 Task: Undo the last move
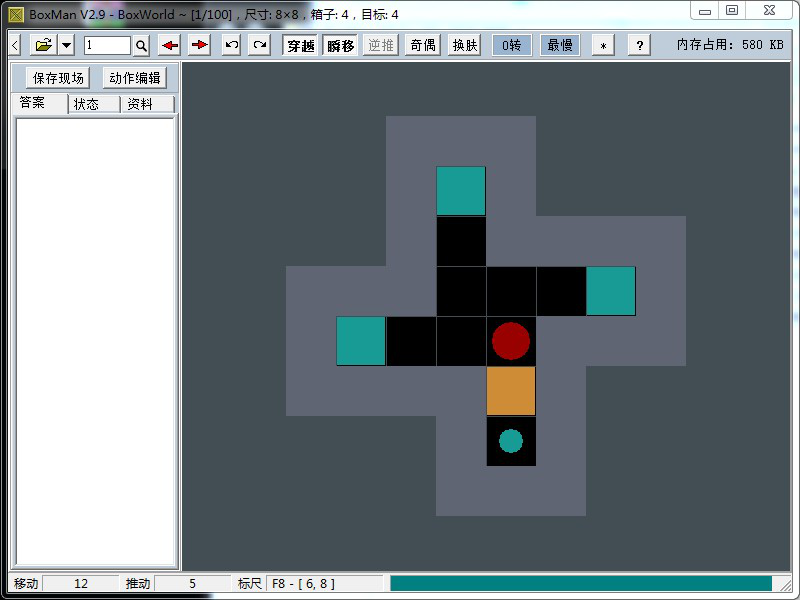tap(231, 45)
